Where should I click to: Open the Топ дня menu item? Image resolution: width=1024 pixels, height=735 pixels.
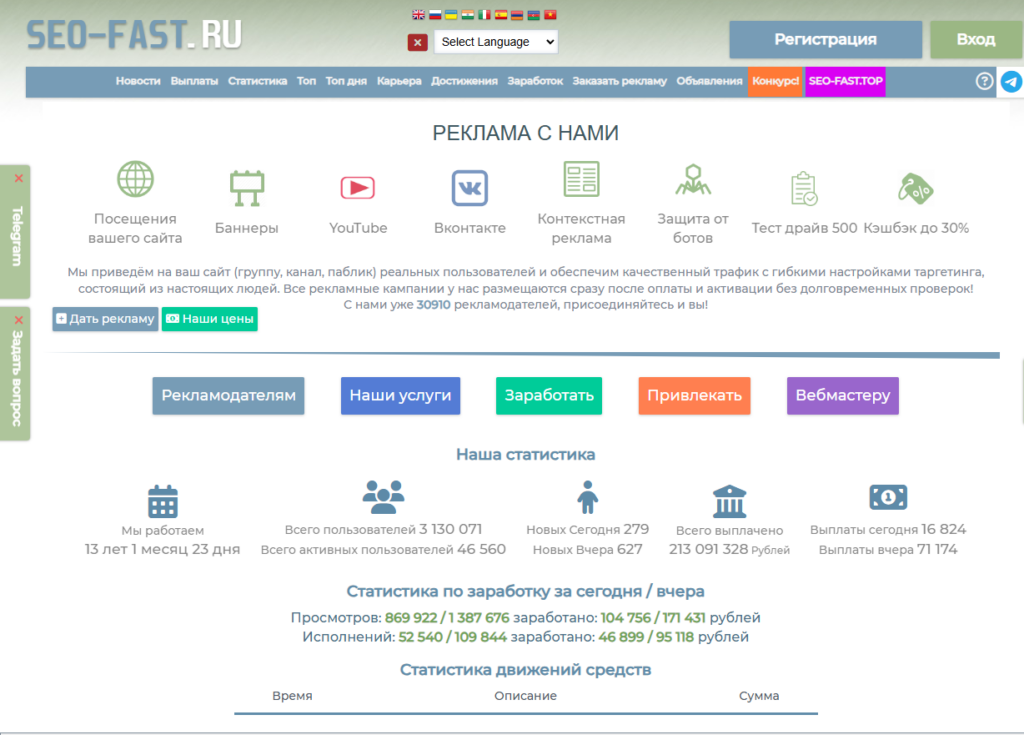coord(346,81)
